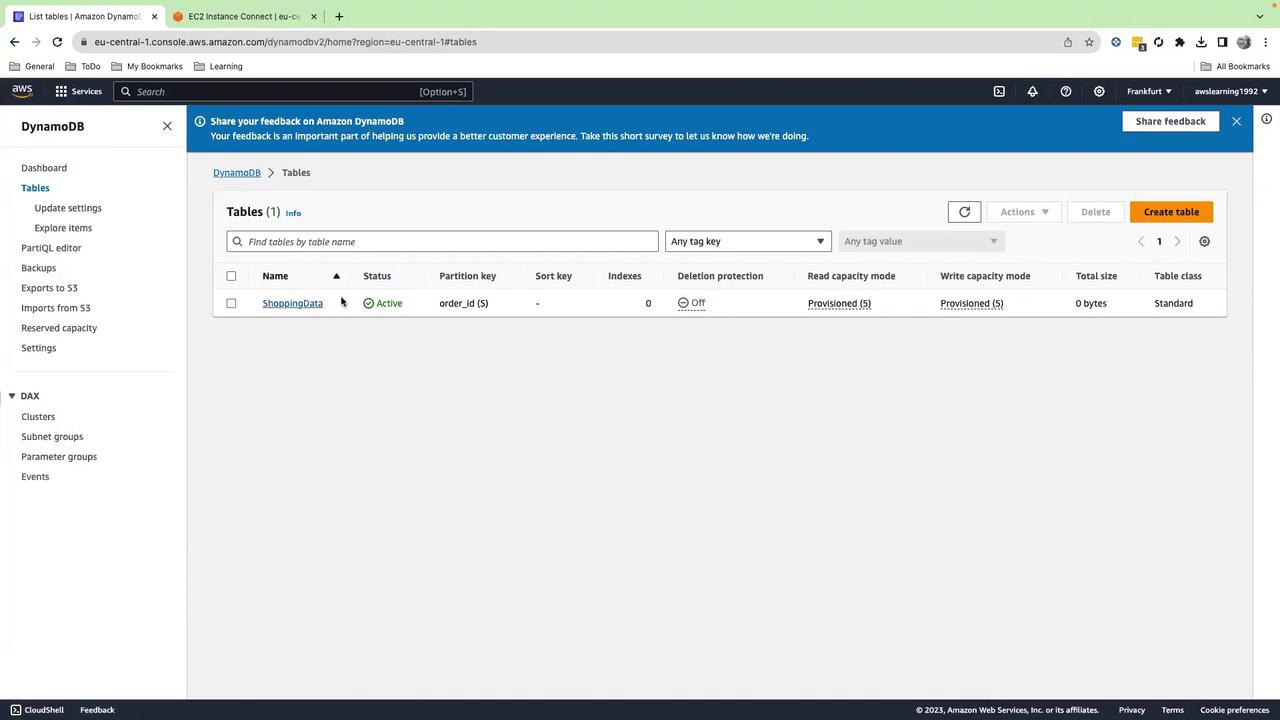Go to previous page of tables
1280x720 pixels.
[x=1141, y=241]
